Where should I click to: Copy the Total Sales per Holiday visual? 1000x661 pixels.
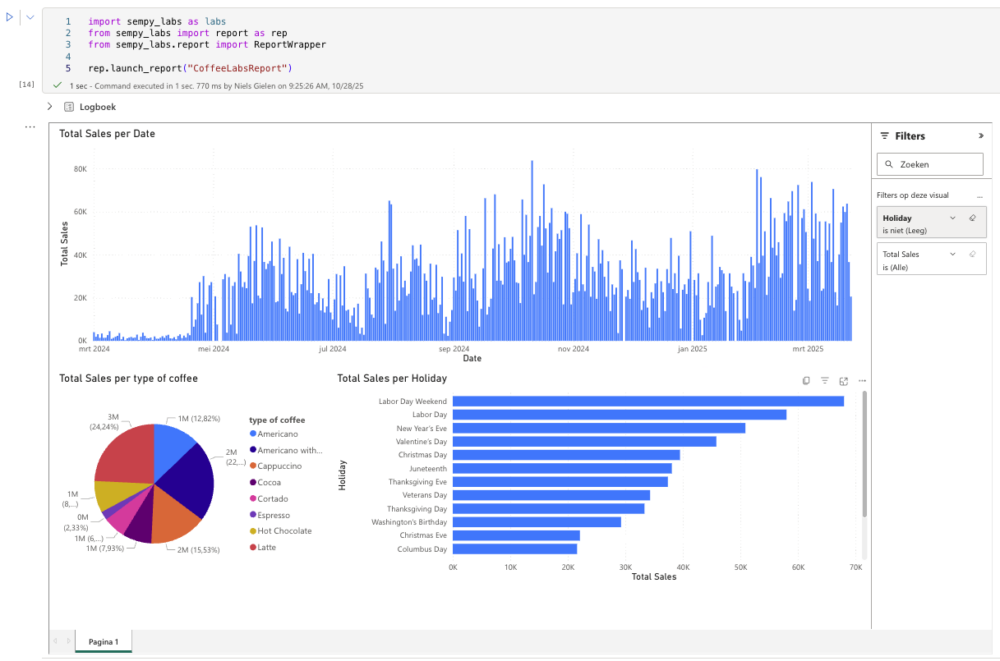(x=806, y=381)
